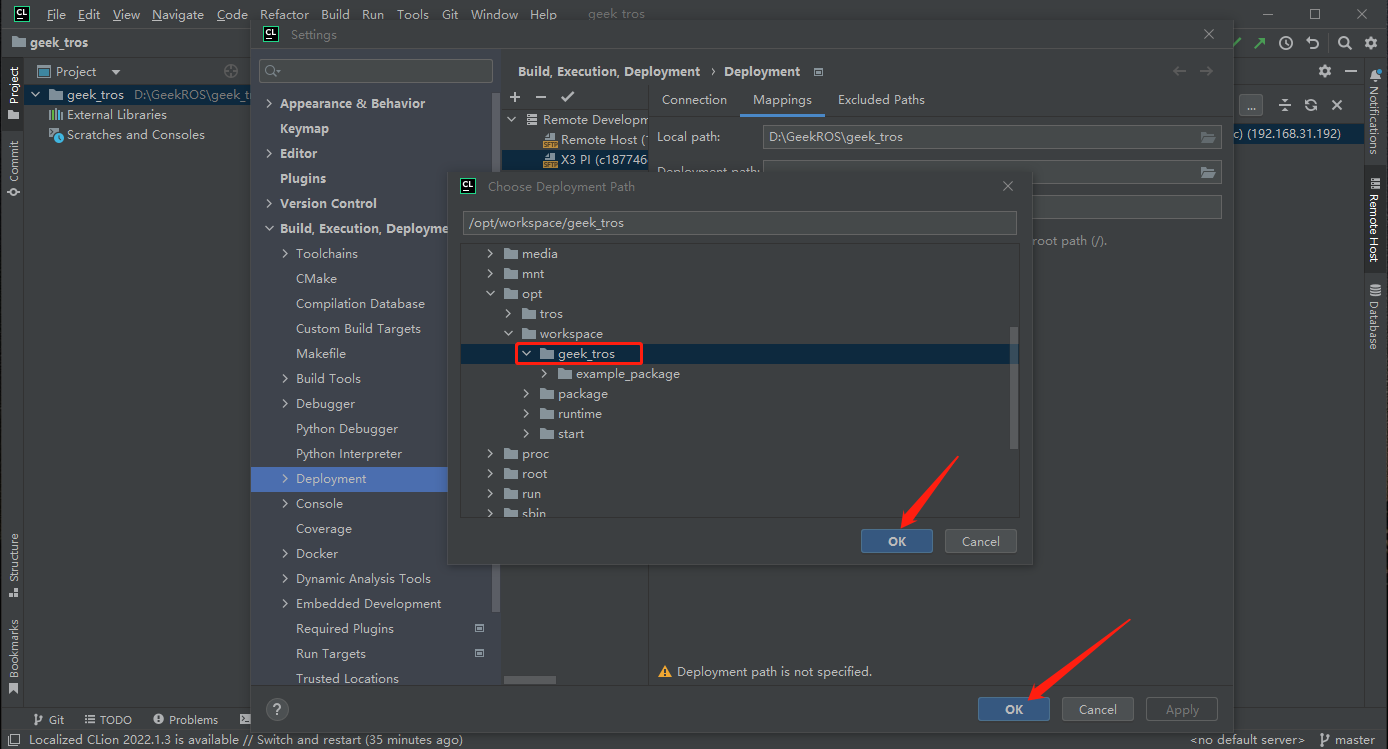Open the Tools menu
Screen dimensions: 1388x749
(x=413, y=15)
